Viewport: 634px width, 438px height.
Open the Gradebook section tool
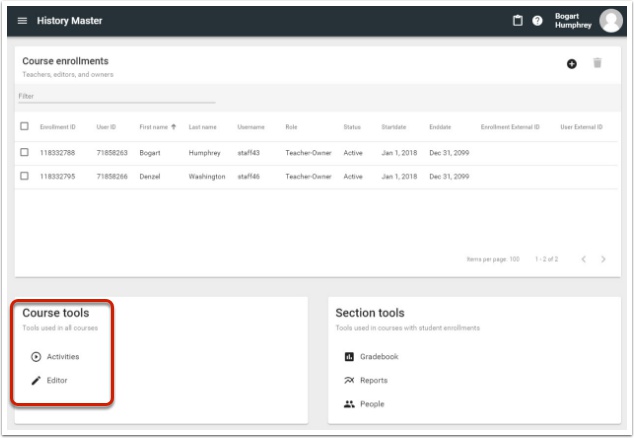(378, 356)
